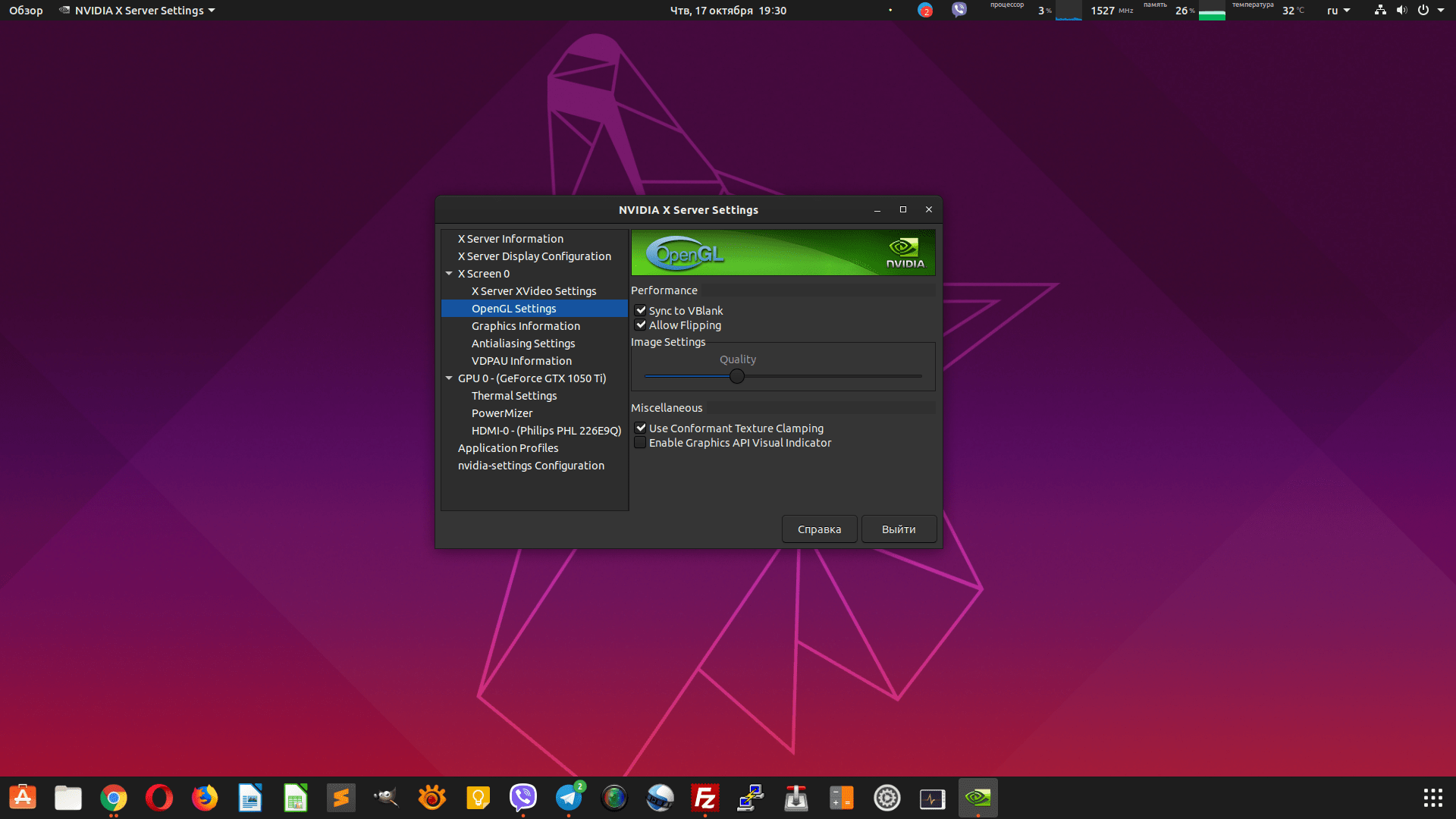Open the volume icon in the top bar
This screenshot has height=819, width=1456.
[1401, 10]
